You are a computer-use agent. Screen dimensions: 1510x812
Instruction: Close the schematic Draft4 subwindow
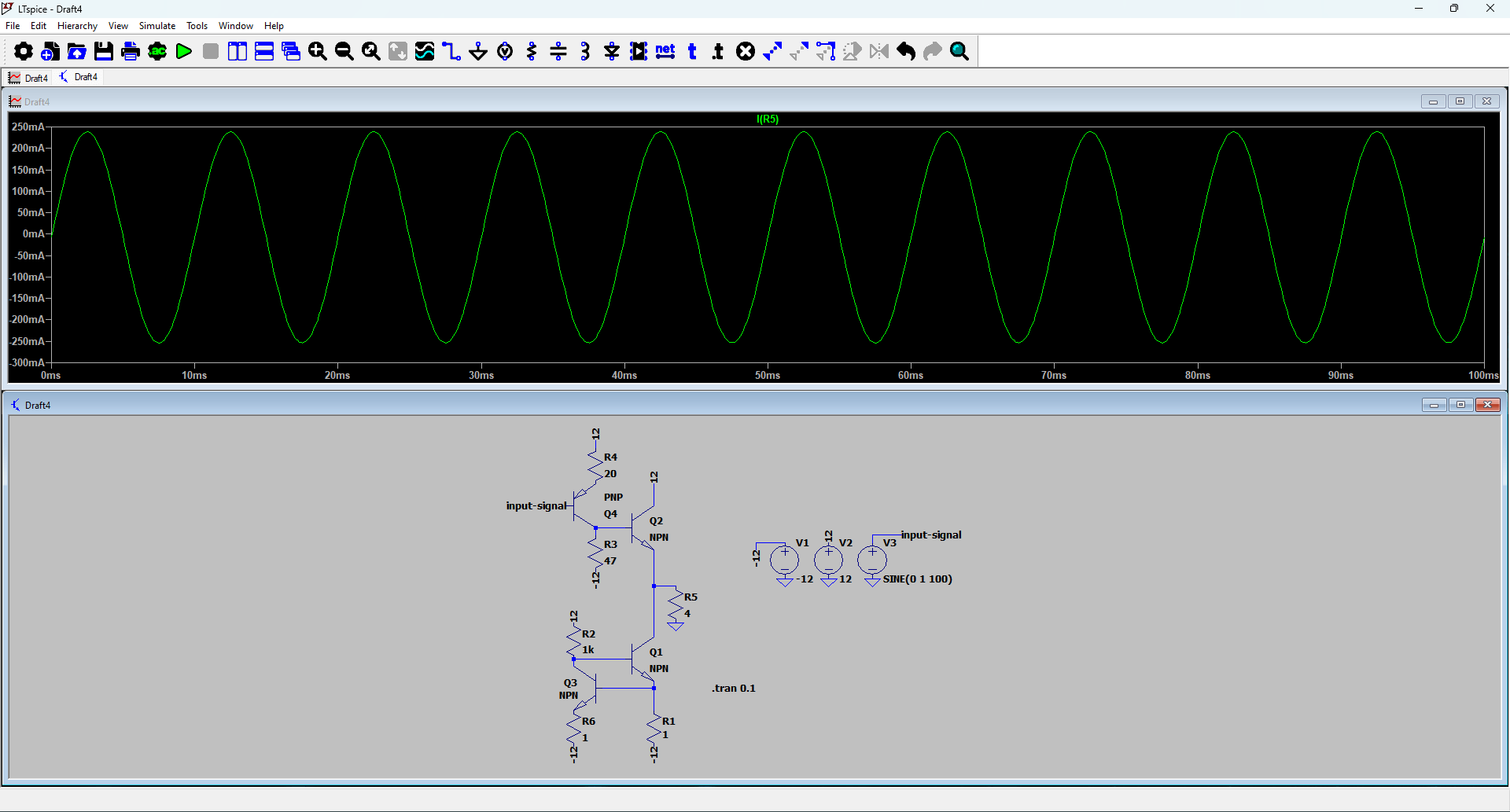pos(1488,405)
